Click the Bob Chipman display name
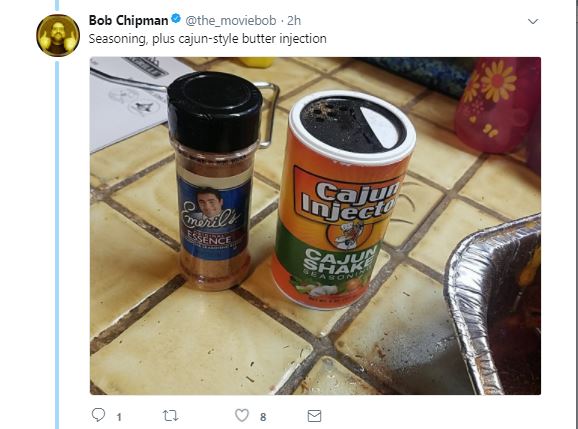 pos(128,20)
